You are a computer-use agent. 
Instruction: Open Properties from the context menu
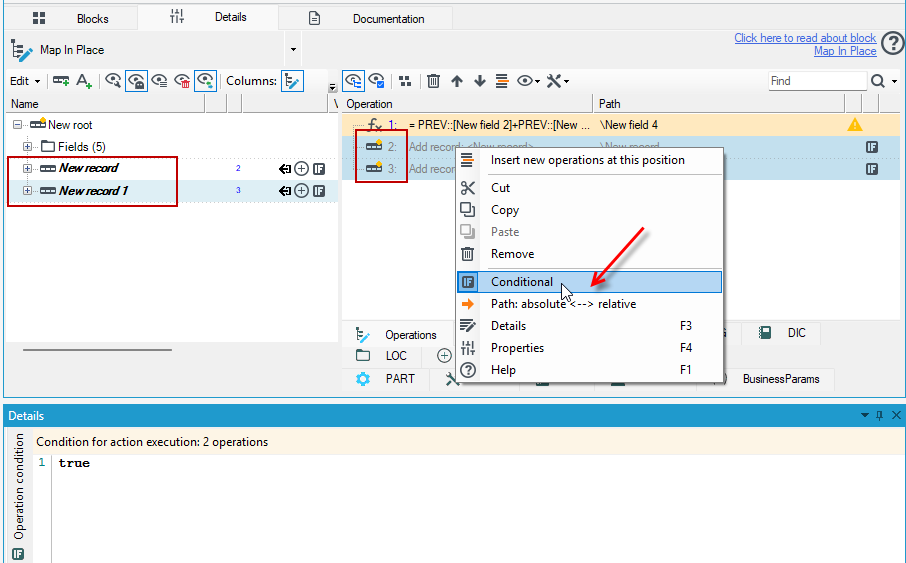pos(589,348)
